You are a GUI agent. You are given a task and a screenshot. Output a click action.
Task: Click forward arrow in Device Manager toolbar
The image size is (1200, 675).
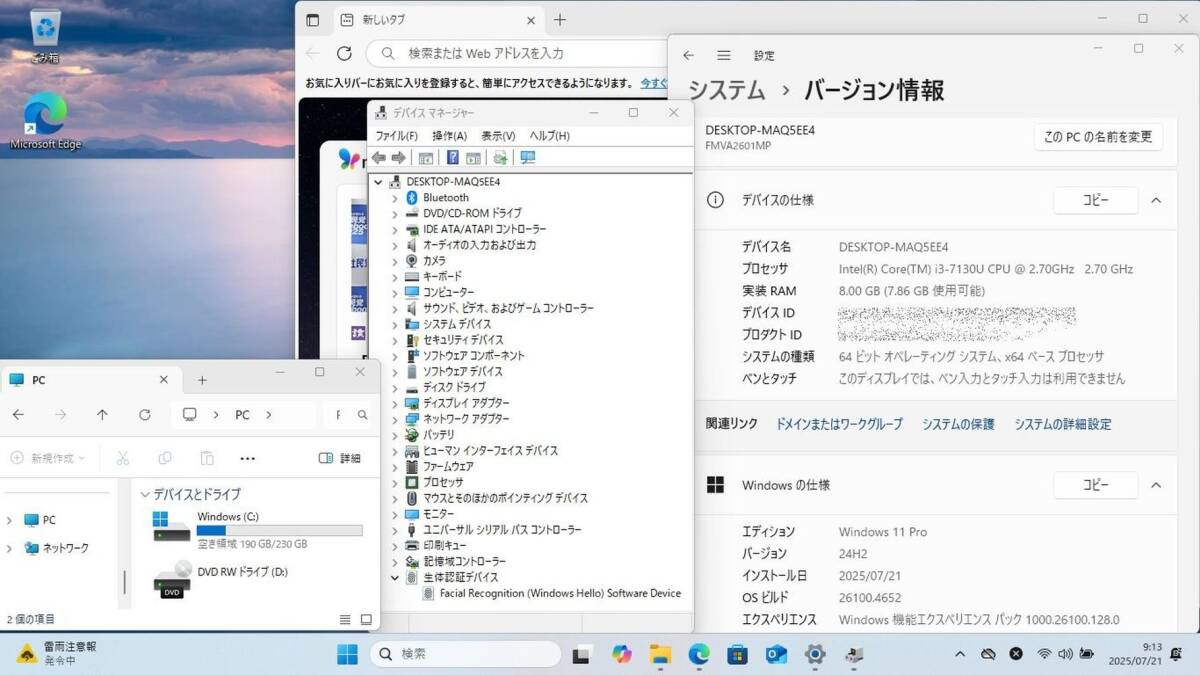[x=398, y=158]
